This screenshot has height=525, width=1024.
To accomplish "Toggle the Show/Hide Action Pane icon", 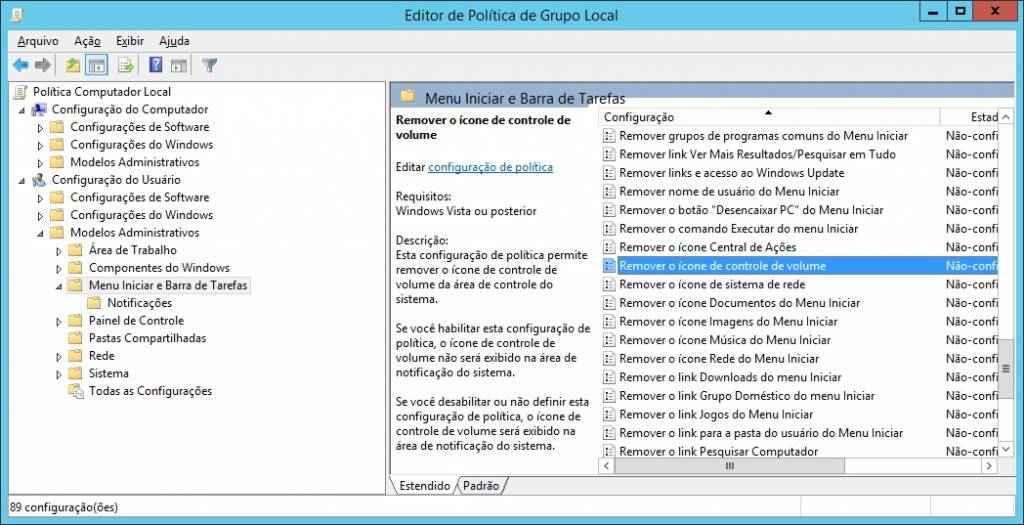I will point(179,65).
